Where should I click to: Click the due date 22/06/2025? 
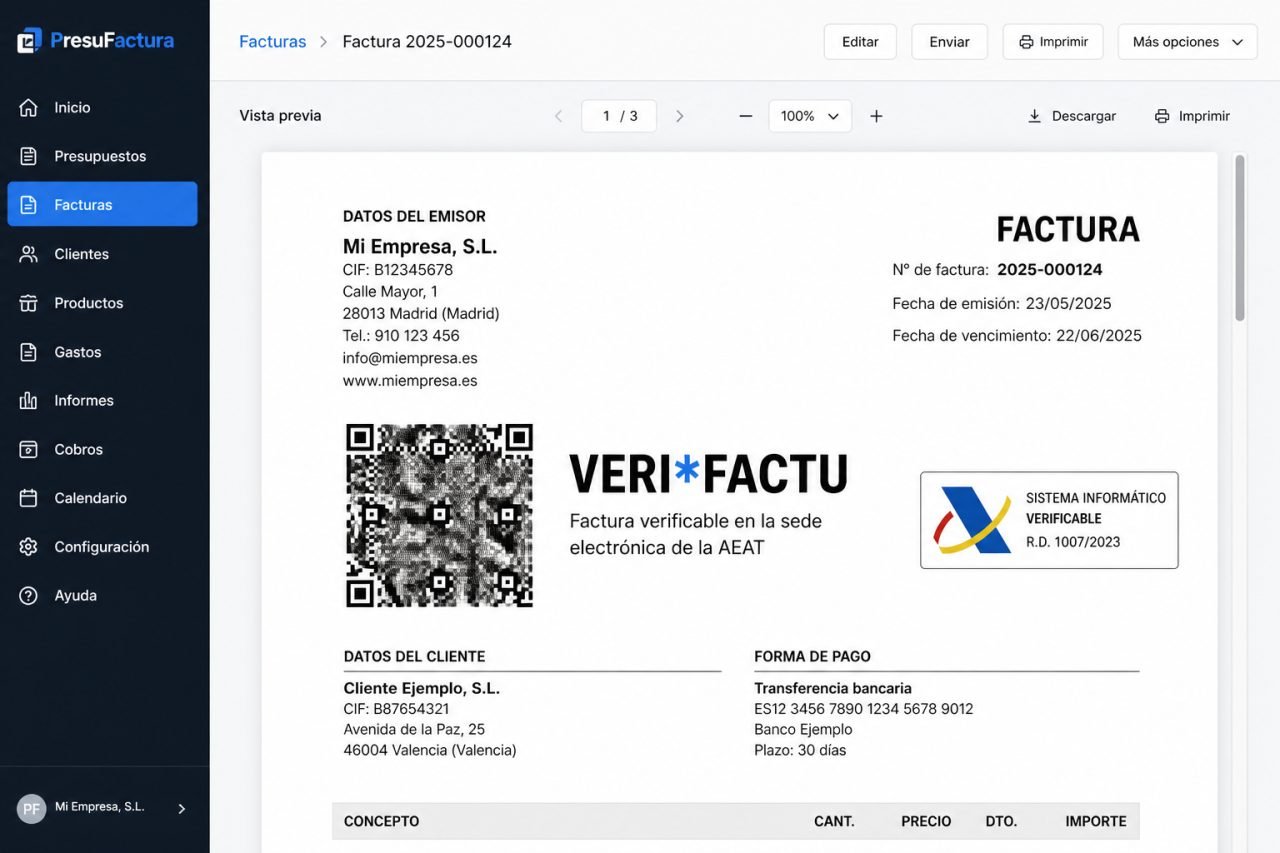point(1099,336)
